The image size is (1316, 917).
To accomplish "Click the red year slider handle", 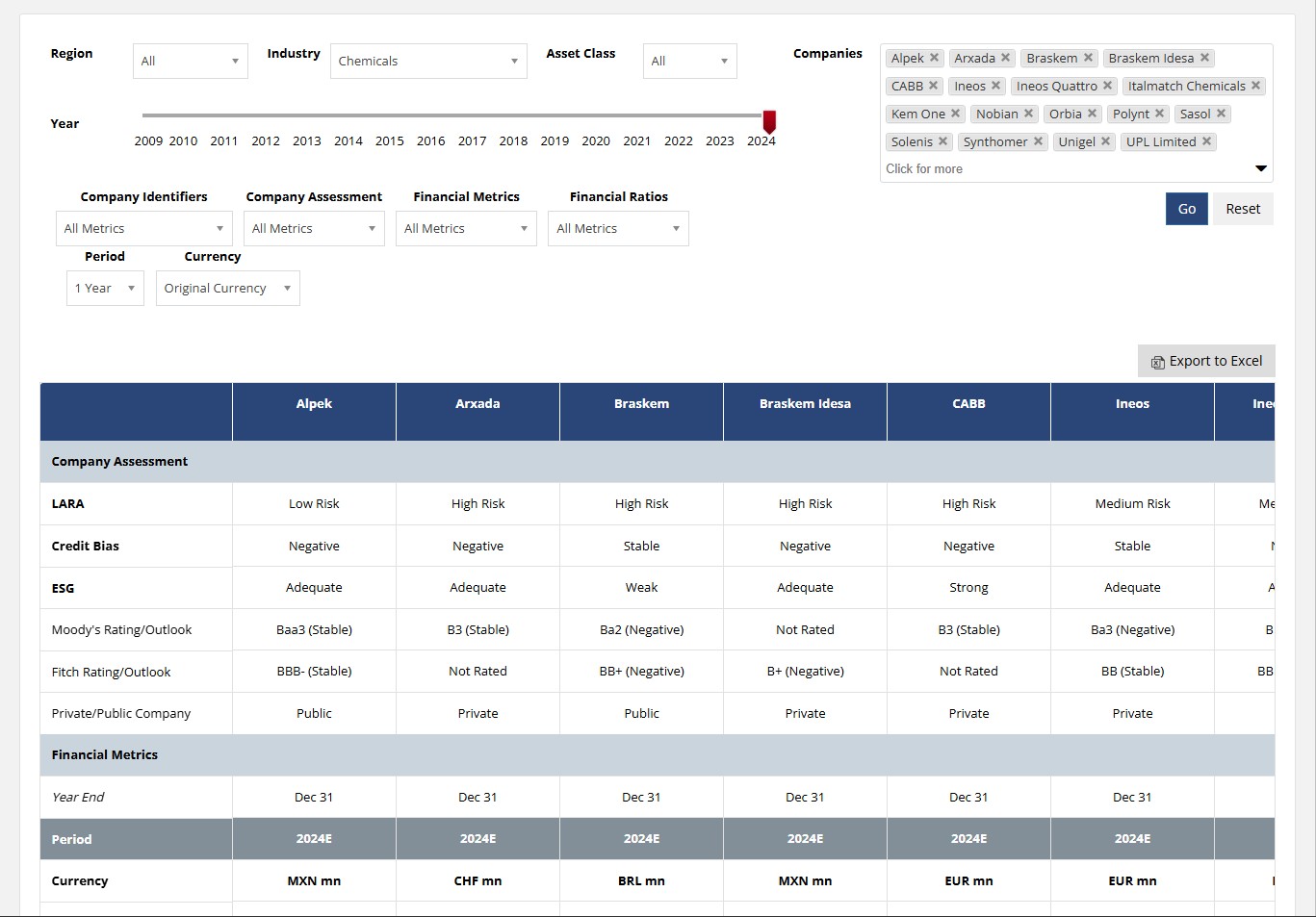I will tap(769, 122).
